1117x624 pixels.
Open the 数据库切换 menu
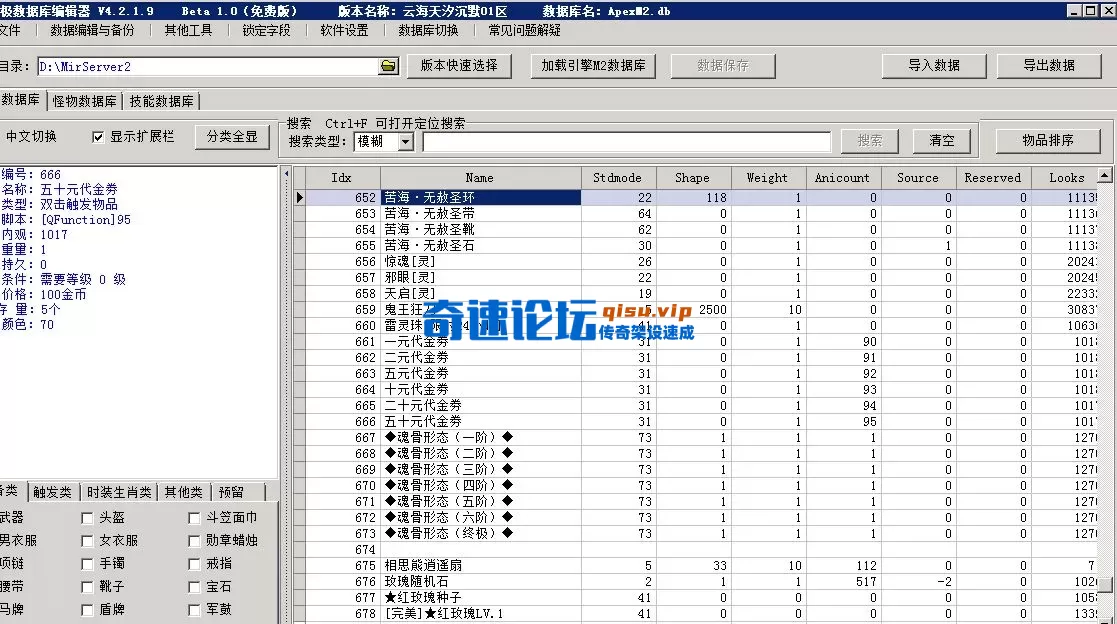[x=427, y=31]
